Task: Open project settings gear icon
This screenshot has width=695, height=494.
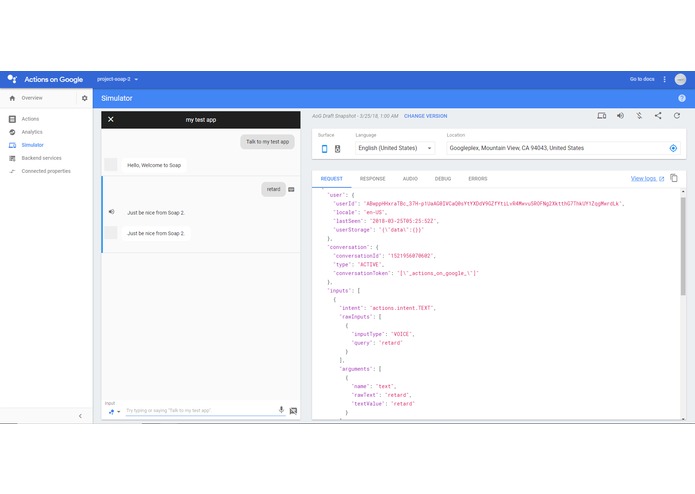Action: point(85,98)
